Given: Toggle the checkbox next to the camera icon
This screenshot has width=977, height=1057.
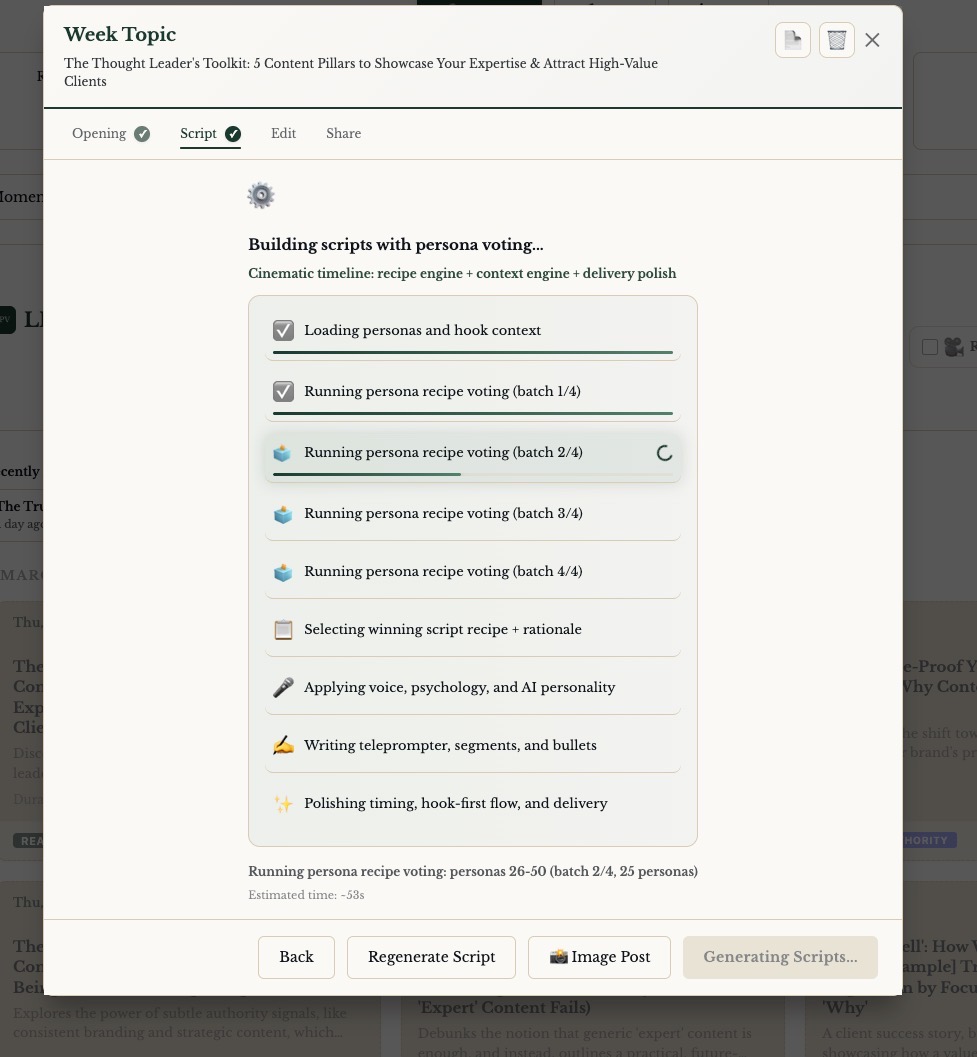Looking at the screenshot, I should (929, 347).
